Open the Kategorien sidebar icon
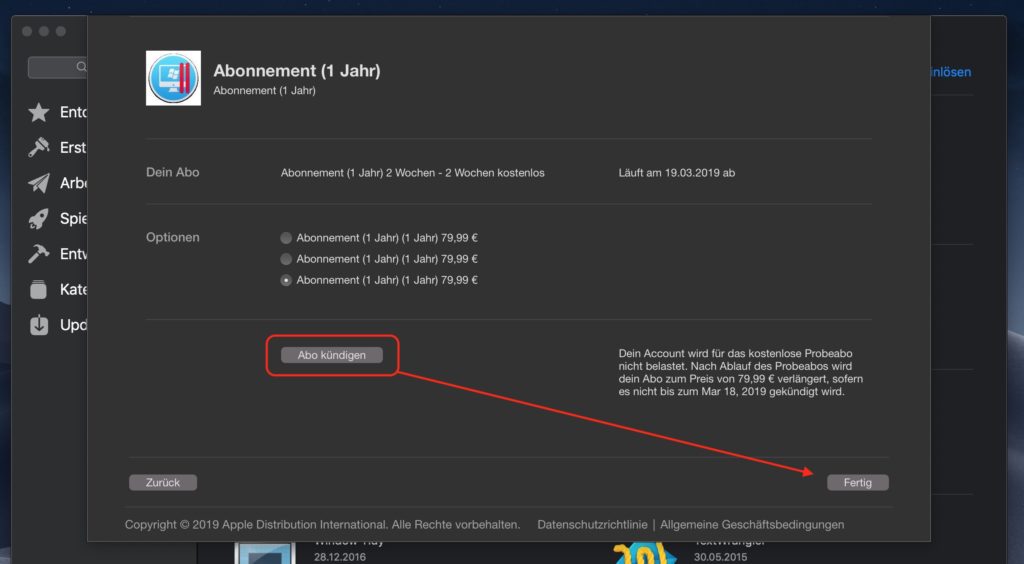Image resolution: width=1024 pixels, height=564 pixels. point(39,289)
